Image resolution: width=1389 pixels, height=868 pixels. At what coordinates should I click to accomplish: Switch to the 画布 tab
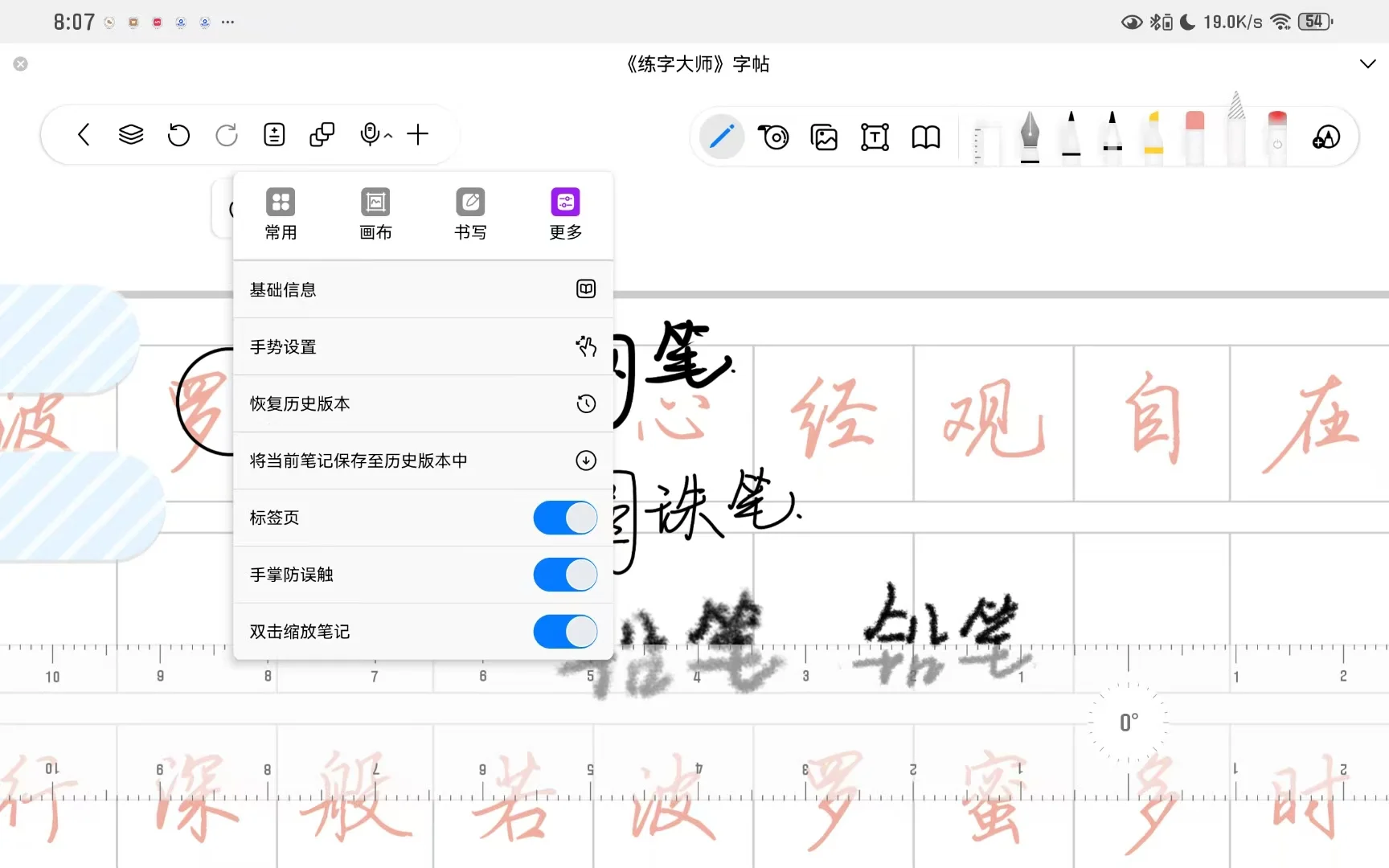pyautogui.click(x=375, y=214)
